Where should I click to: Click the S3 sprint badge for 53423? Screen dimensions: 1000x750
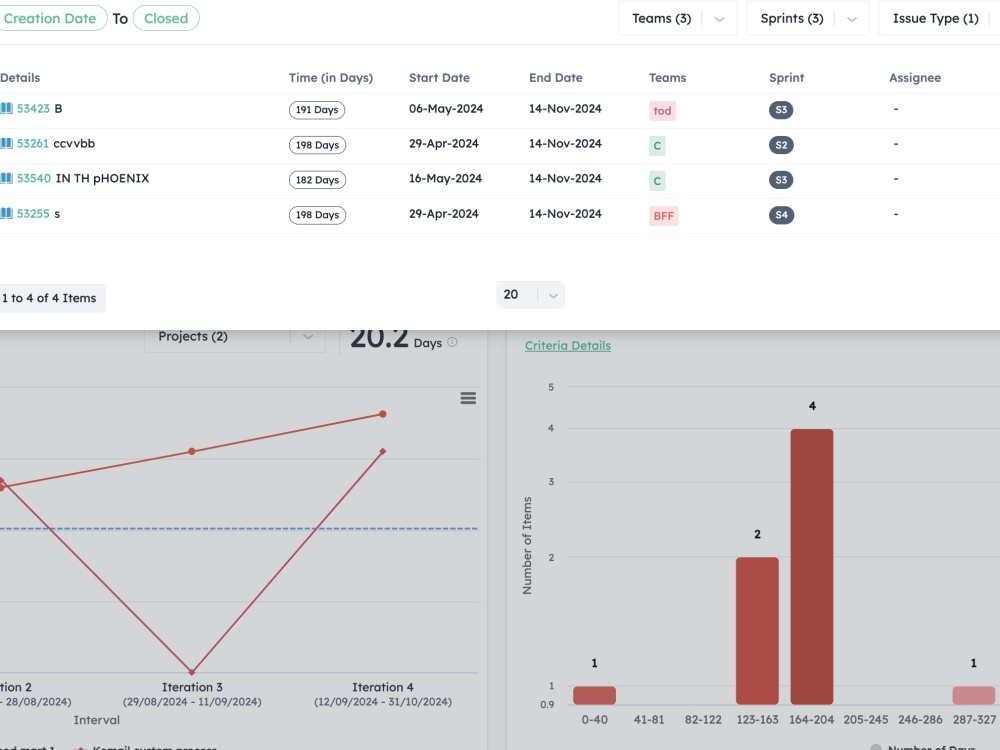[x=781, y=110]
